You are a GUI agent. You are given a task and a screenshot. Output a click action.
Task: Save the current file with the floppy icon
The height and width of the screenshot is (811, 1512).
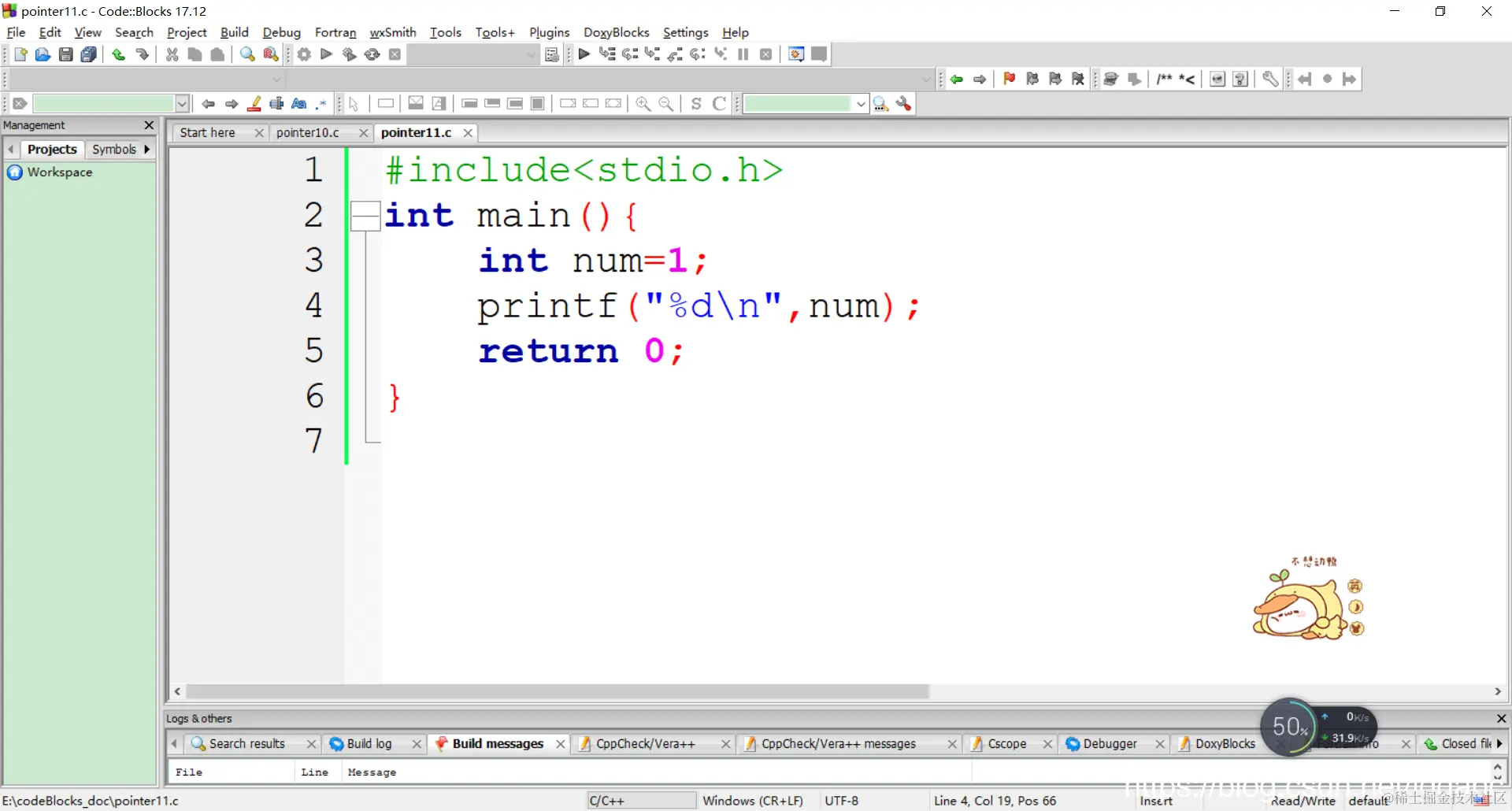(x=66, y=54)
